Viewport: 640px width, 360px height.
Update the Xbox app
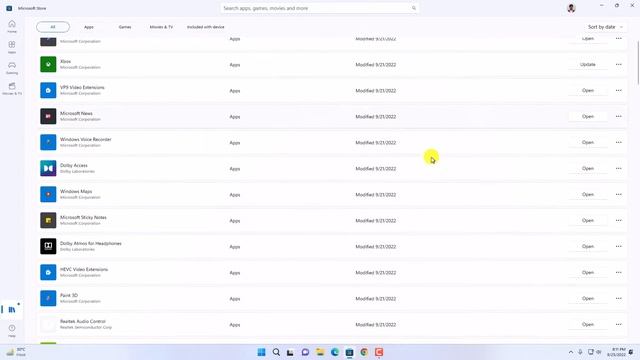click(588, 64)
